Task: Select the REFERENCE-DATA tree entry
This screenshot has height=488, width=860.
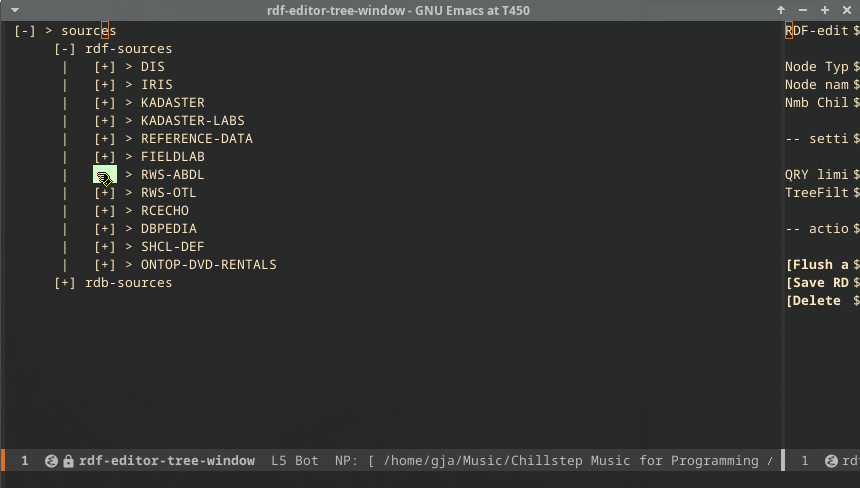Action: click(196, 139)
